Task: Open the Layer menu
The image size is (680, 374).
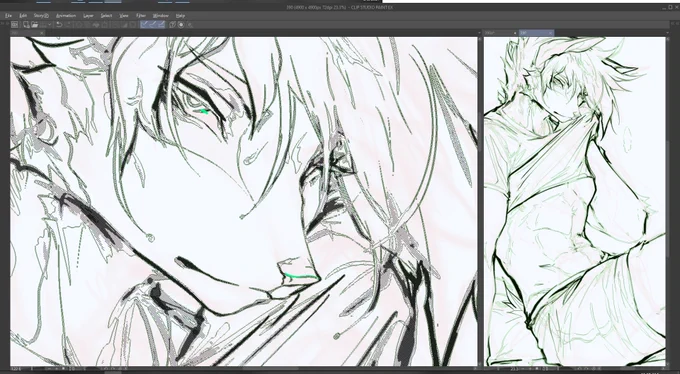Action: 88,16
